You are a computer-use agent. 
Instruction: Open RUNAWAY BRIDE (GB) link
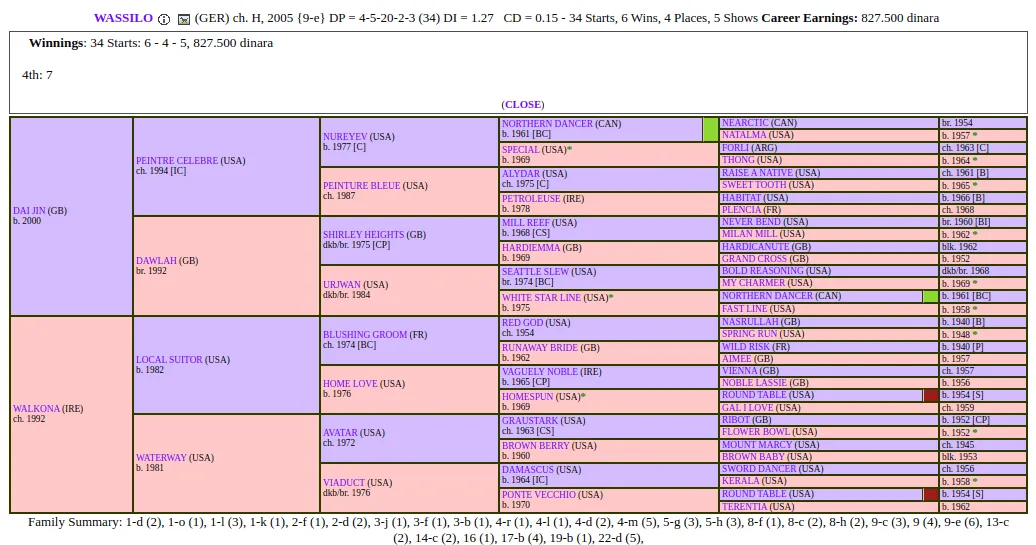[540, 348]
